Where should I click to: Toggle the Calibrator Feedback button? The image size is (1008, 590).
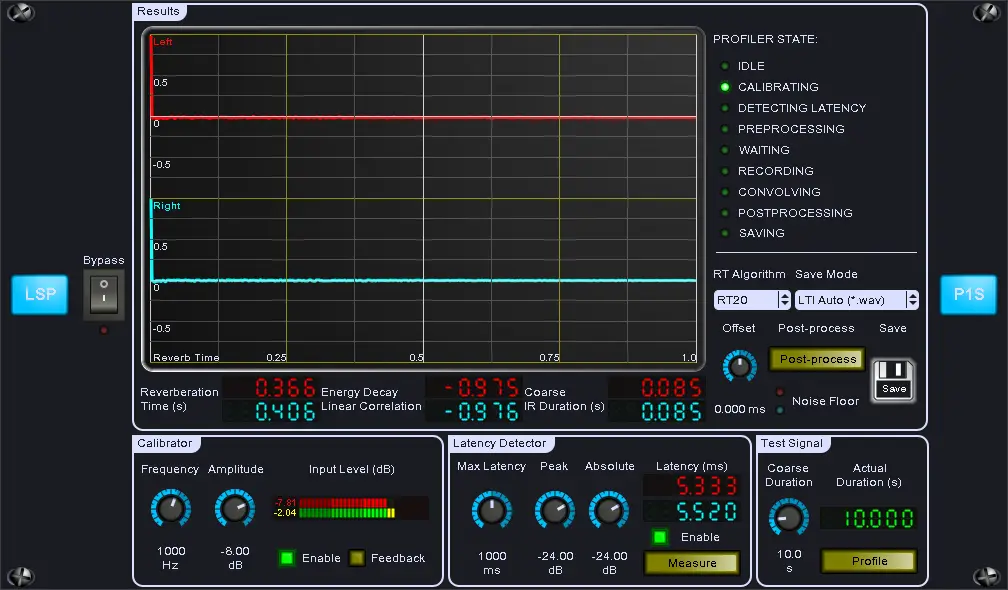(357, 558)
